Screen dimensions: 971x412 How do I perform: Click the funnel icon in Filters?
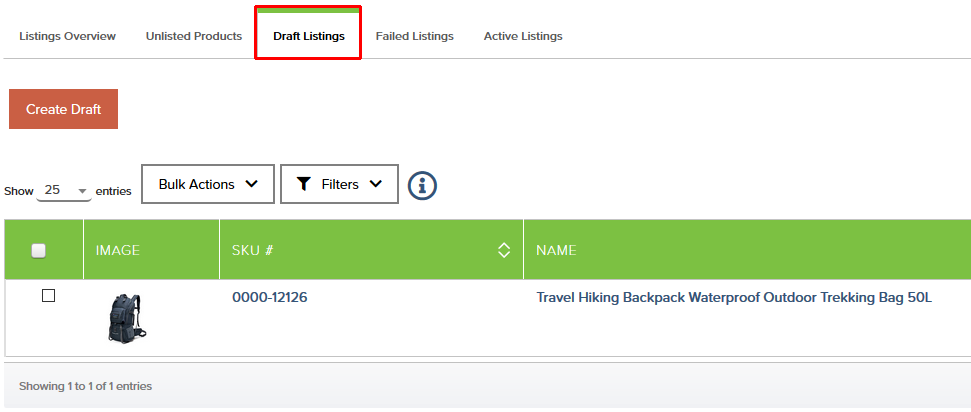[303, 184]
